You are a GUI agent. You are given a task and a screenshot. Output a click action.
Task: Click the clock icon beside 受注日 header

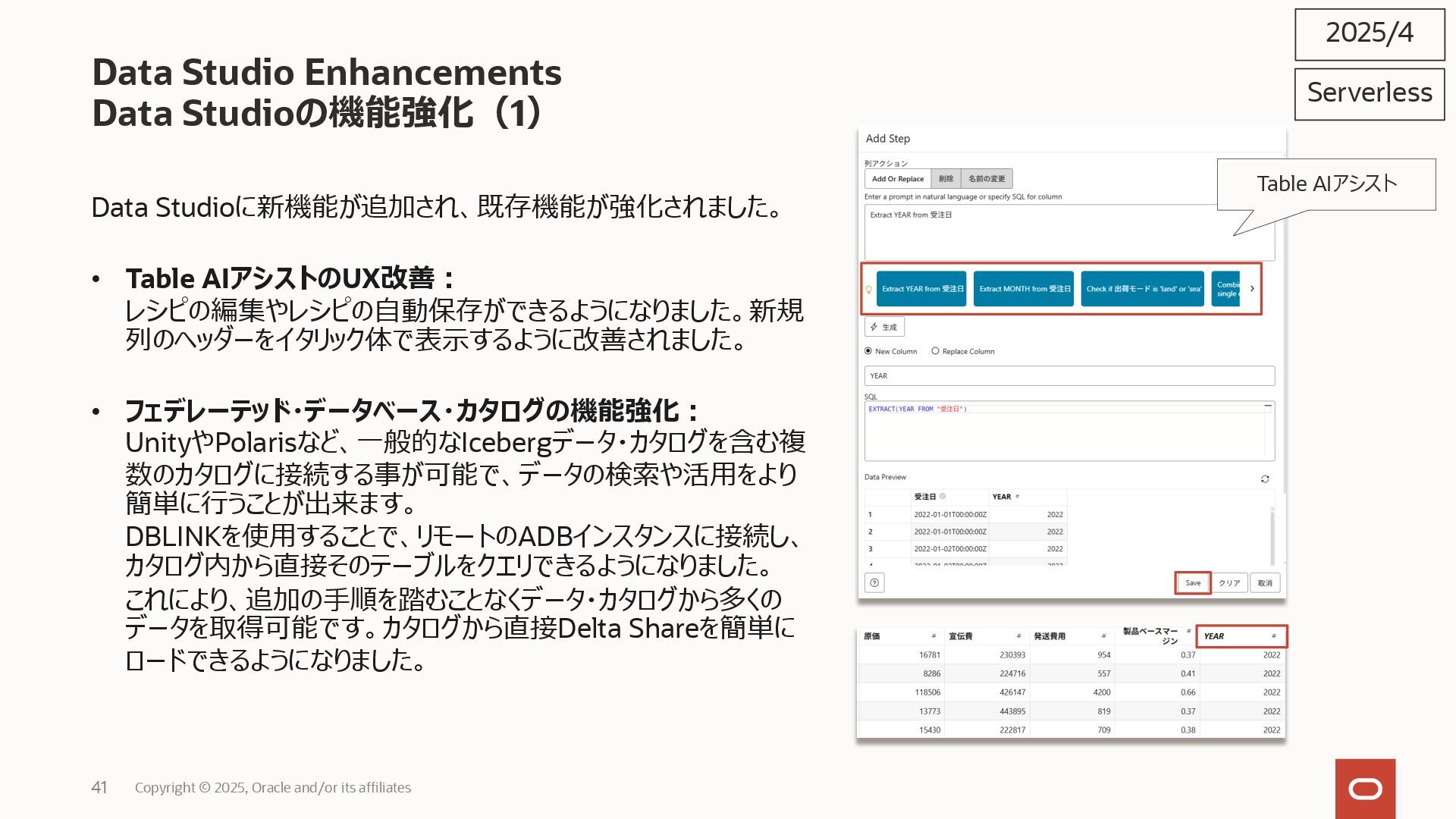[x=943, y=497]
